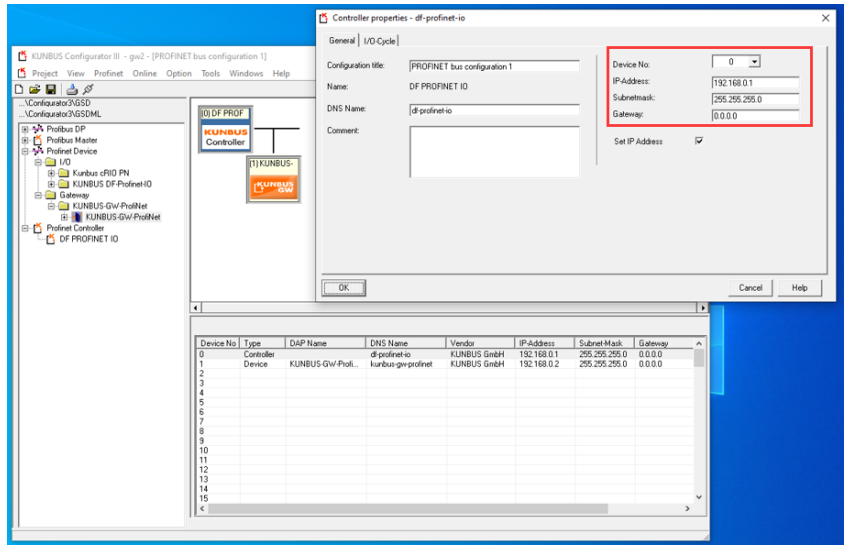850x550 pixels.
Task: Open the Option menu
Action: point(179,73)
